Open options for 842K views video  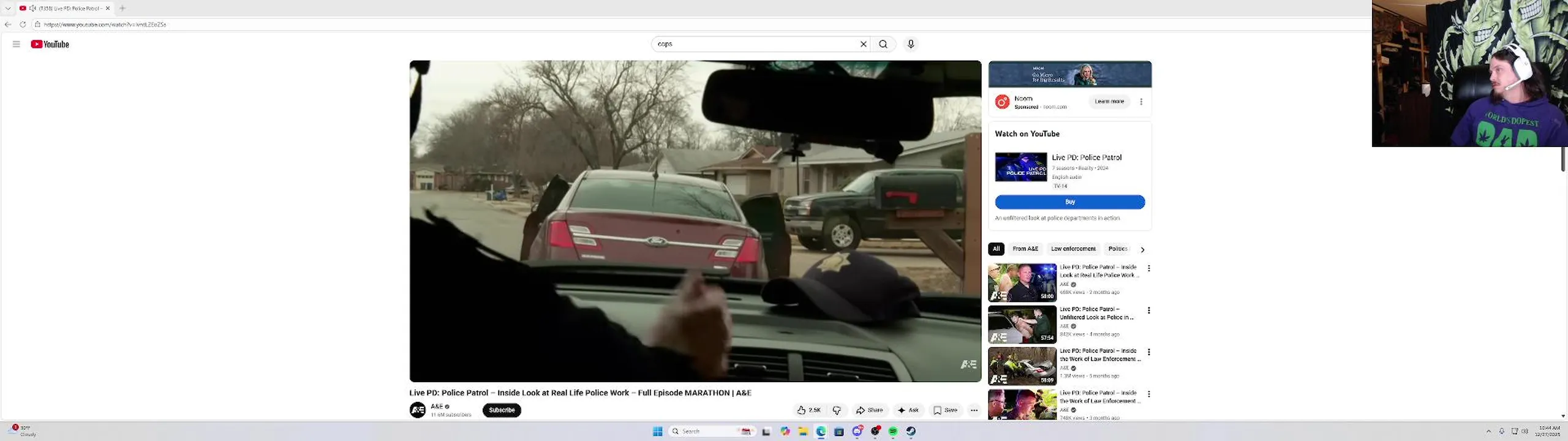(x=1148, y=311)
